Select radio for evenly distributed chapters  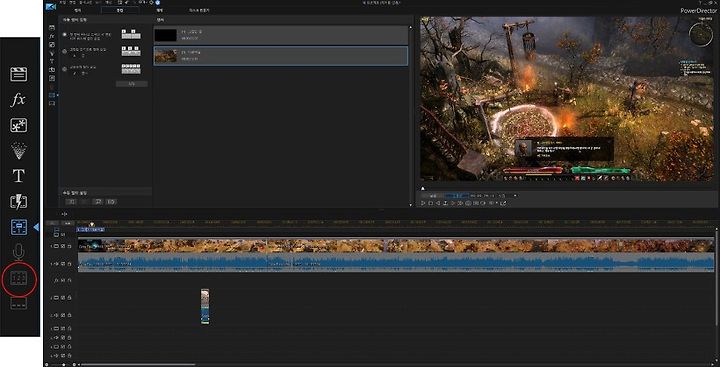click(x=64, y=68)
